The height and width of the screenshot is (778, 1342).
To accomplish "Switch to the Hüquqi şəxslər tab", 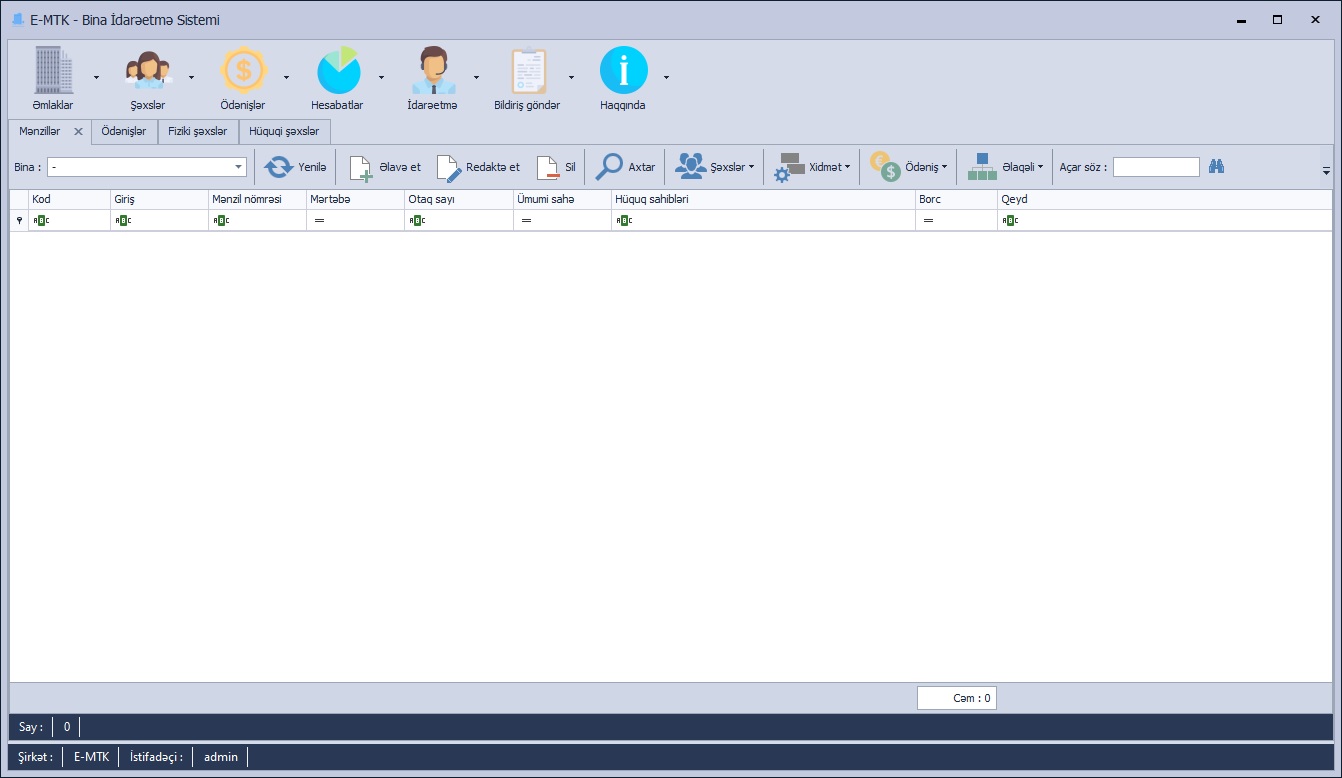I will click(x=284, y=131).
